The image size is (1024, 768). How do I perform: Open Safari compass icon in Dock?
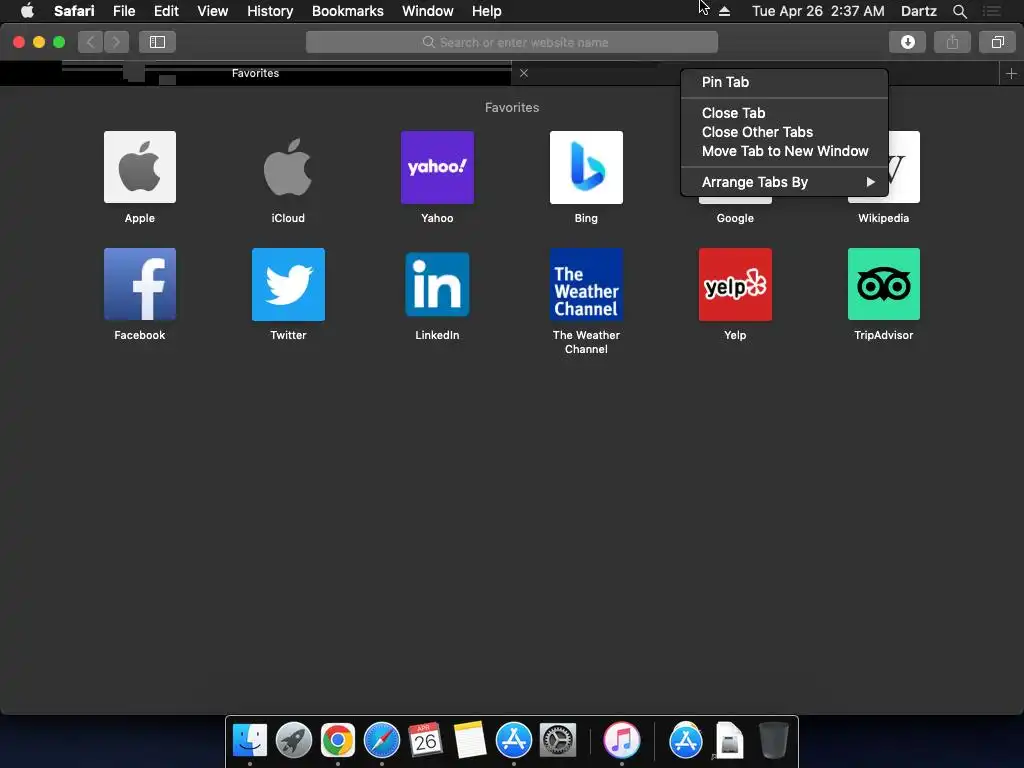click(381, 740)
